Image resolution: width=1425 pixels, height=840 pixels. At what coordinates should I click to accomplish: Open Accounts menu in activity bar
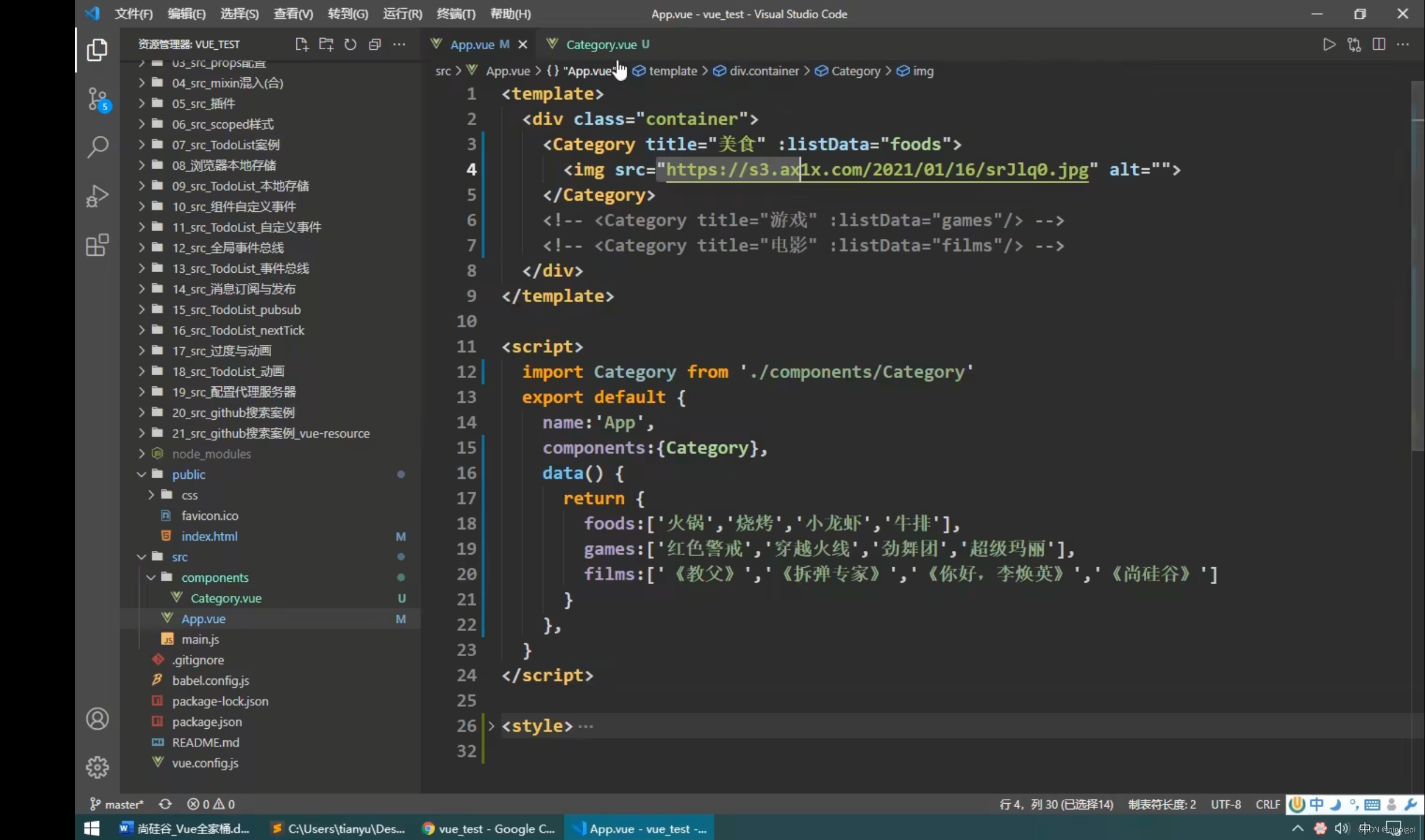tap(97, 719)
